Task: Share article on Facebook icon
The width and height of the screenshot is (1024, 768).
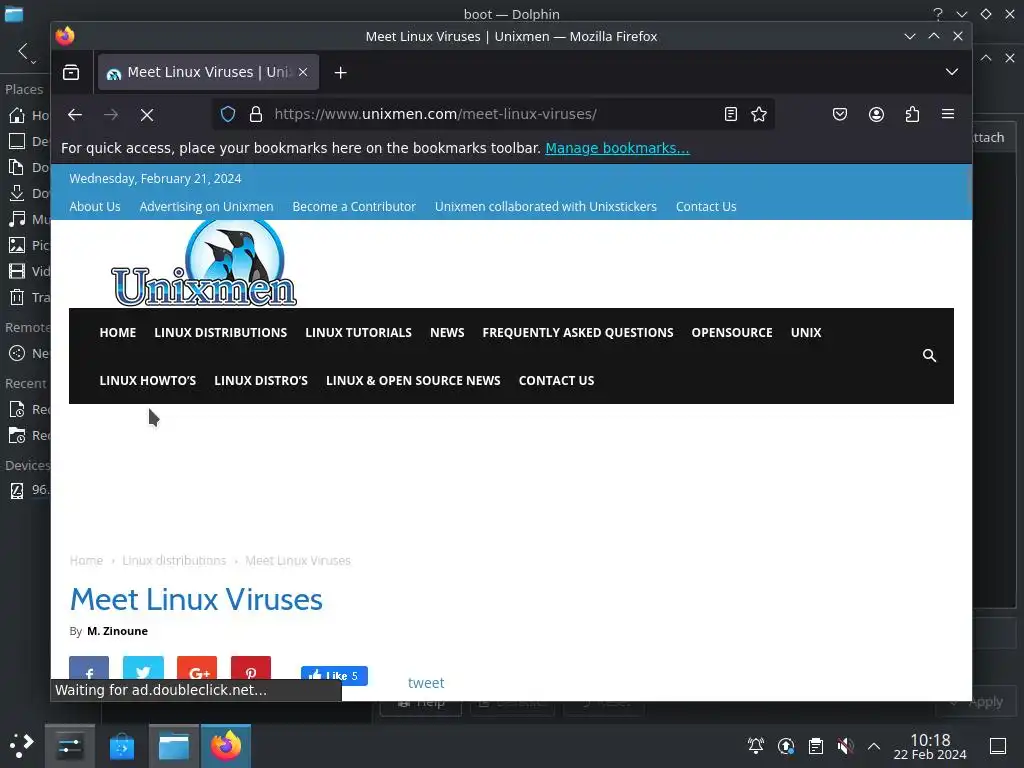Action: click(x=89, y=670)
